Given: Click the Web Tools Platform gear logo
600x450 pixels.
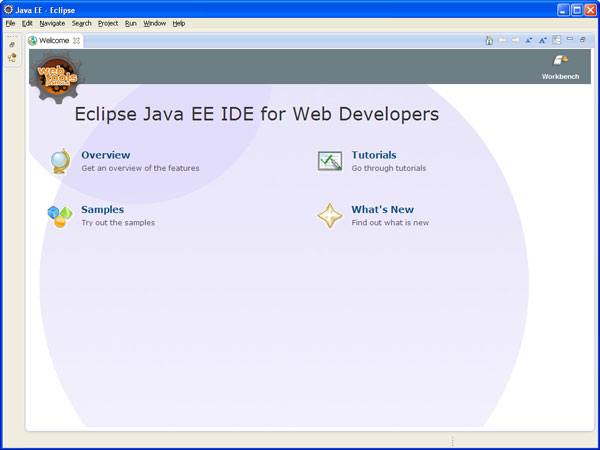Looking at the screenshot, I should tap(57, 77).
